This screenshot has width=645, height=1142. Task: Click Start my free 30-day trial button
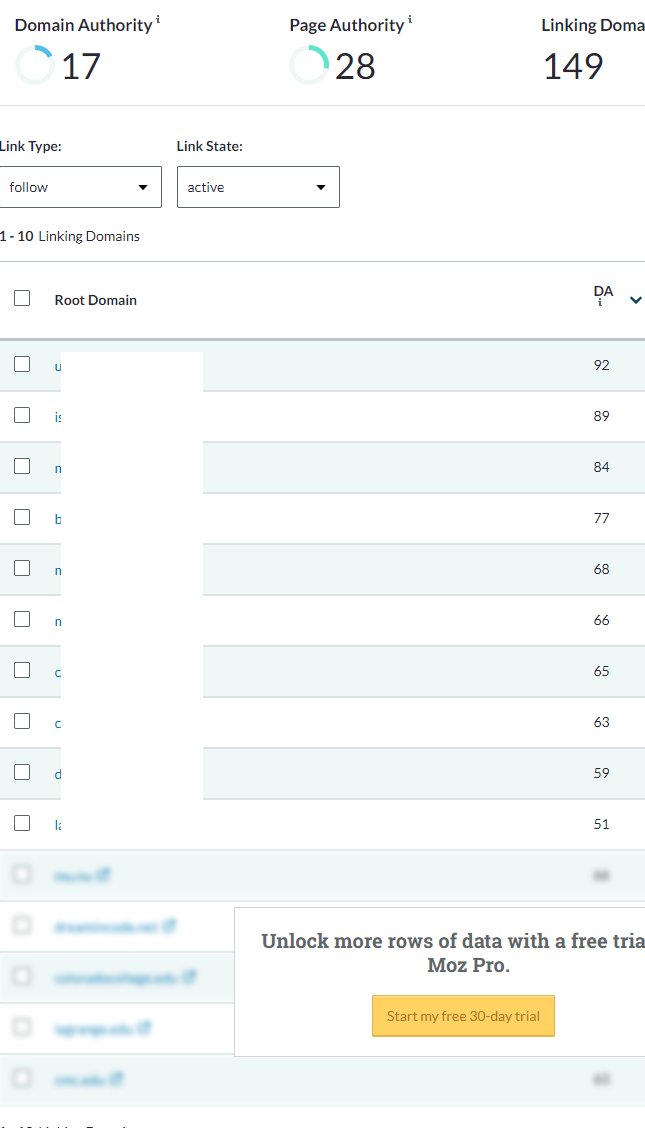click(x=463, y=1016)
